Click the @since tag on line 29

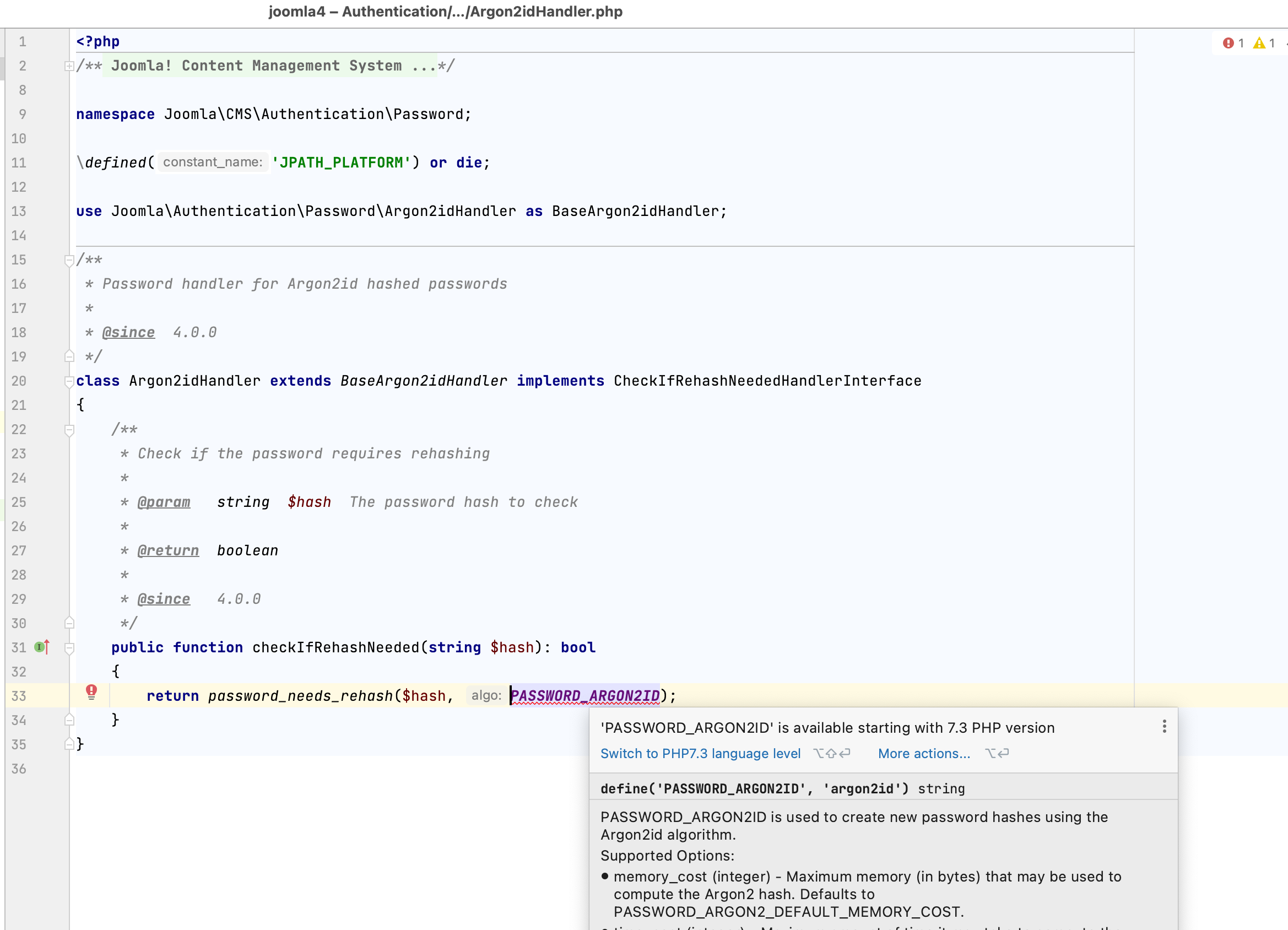click(164, 599)
